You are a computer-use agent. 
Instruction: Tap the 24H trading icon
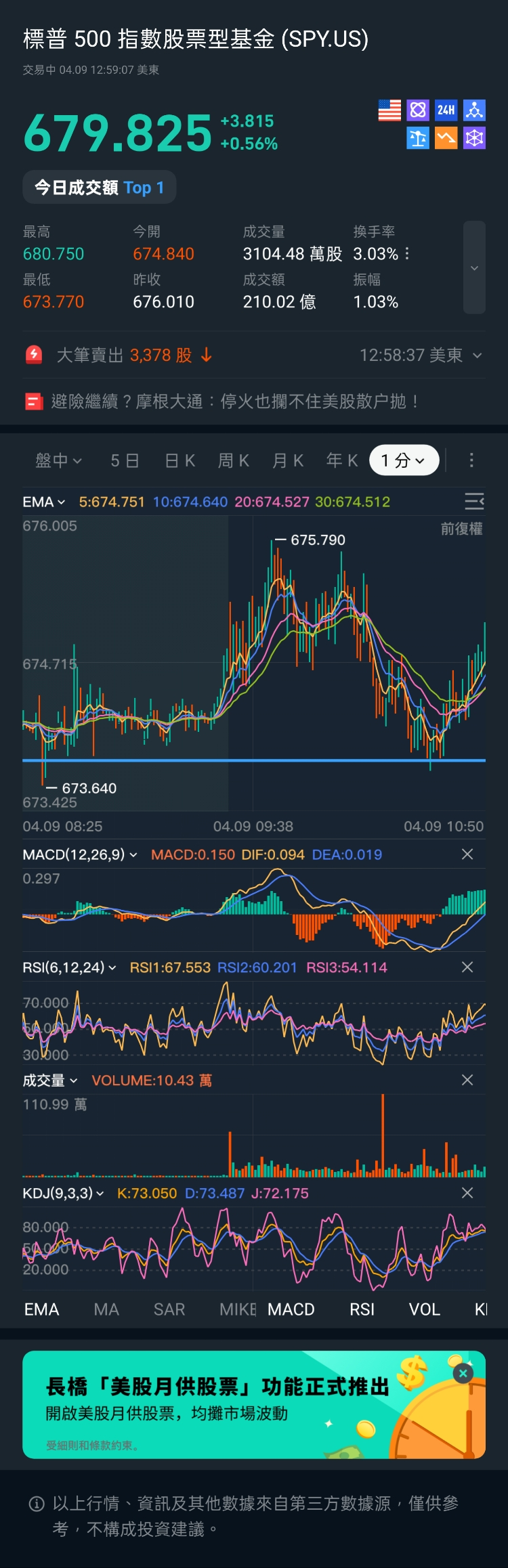pyautogui.click(x=446, y=110)
